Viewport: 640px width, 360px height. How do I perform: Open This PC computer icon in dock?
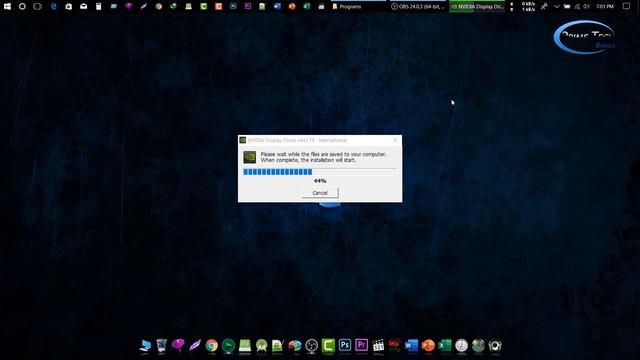click(x=145, y=345)
